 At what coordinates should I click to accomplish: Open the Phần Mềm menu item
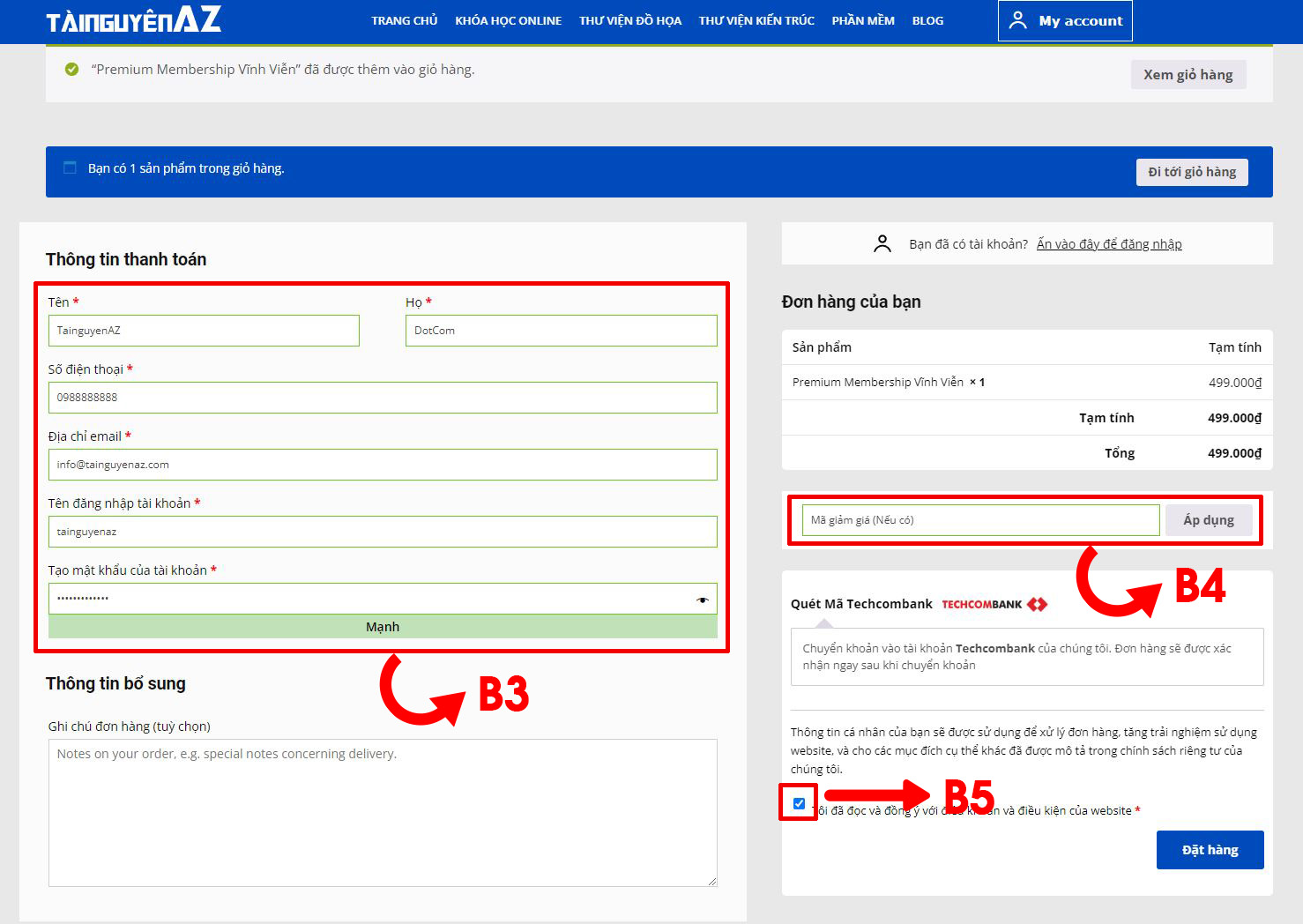click(x=862, y=20)
